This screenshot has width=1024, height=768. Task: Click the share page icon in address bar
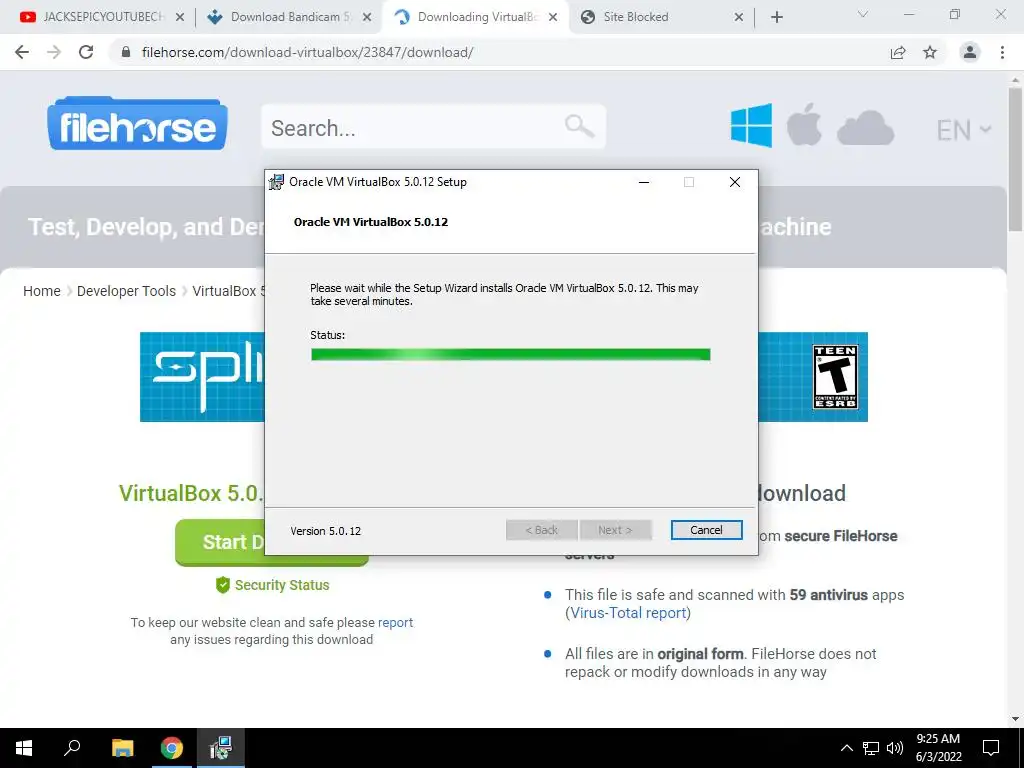pyautogui.click(x=898, y=52)
